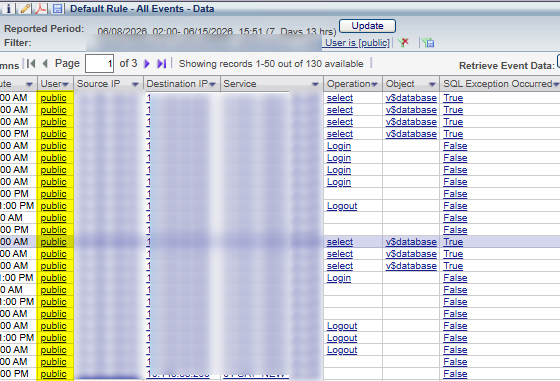Image resolution: width=560 pixels, height=381 pixels.
Task: Click the 'v$database' link in the highlighted row
Action: point(411,242)
